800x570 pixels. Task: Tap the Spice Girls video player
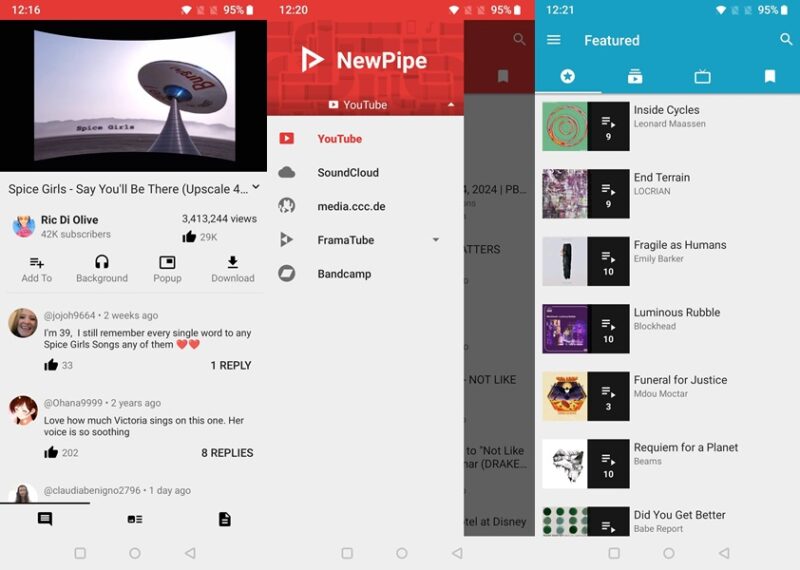click(x=133, y=95)
